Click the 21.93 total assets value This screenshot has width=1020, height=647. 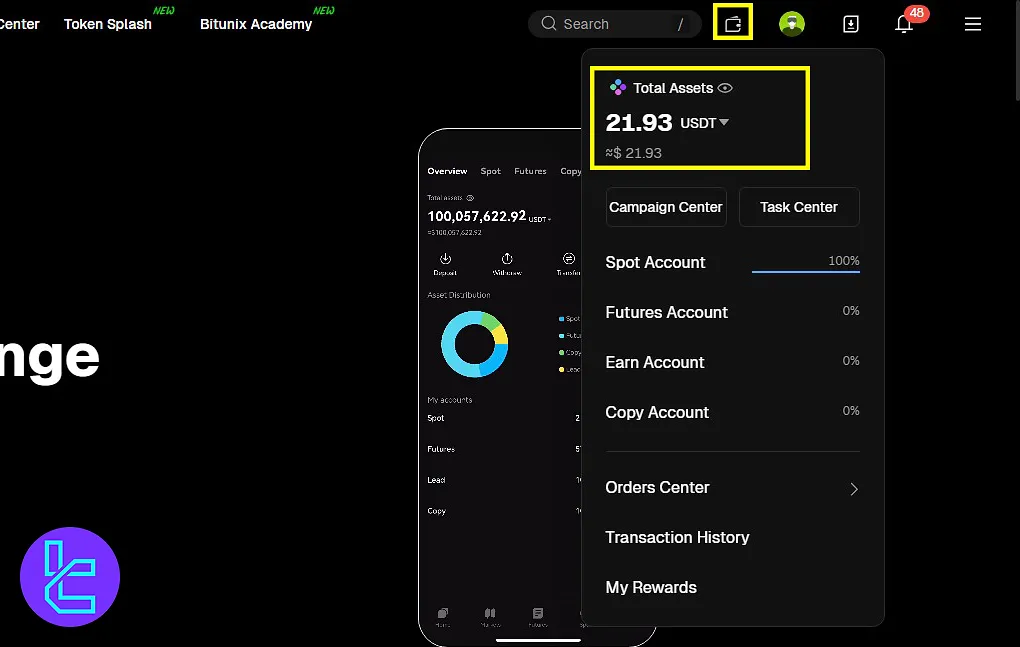[x=638, y=123]
